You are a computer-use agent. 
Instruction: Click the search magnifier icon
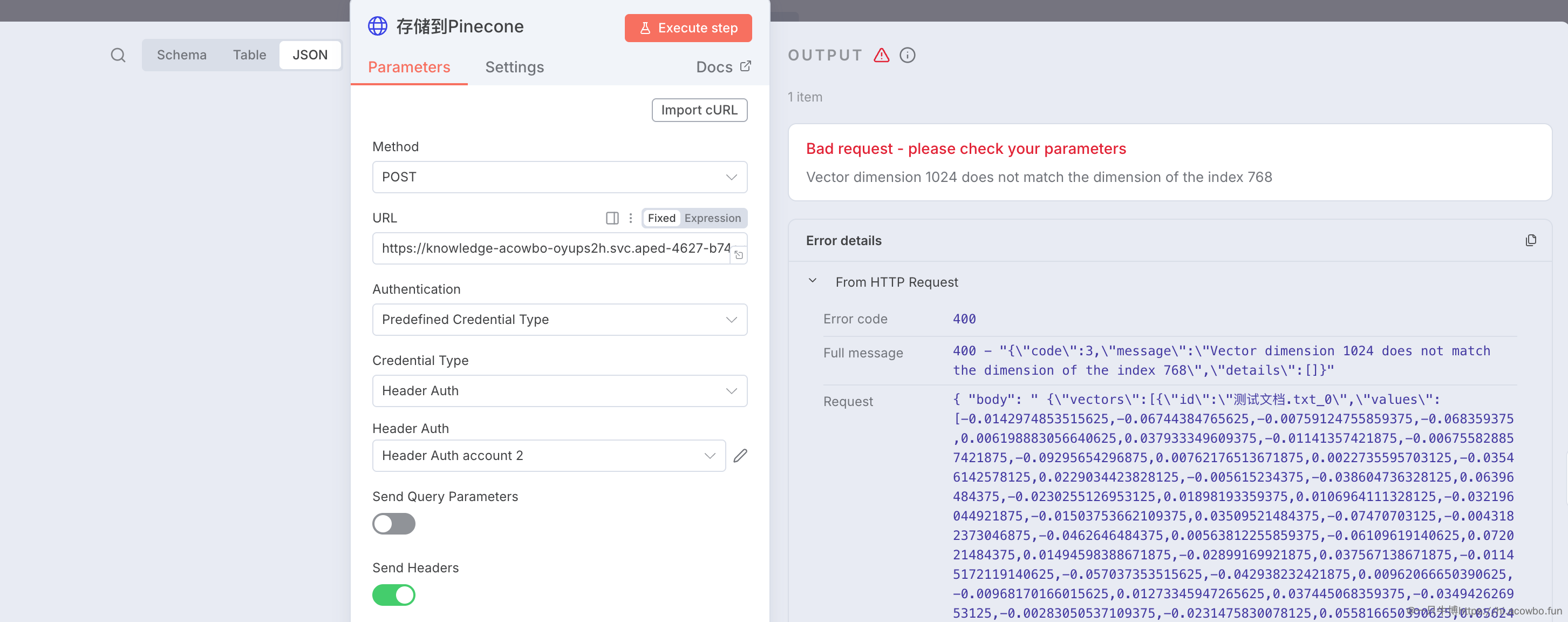coord(118,56)
